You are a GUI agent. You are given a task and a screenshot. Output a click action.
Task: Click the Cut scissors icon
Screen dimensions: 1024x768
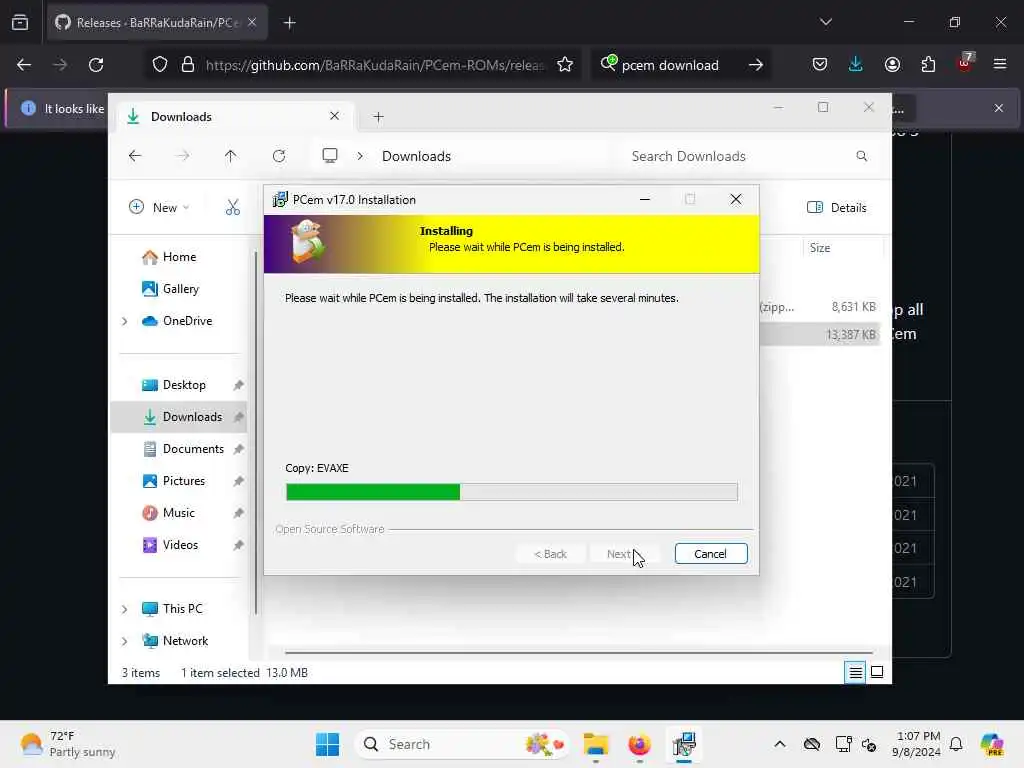click(x=233, y=208)
